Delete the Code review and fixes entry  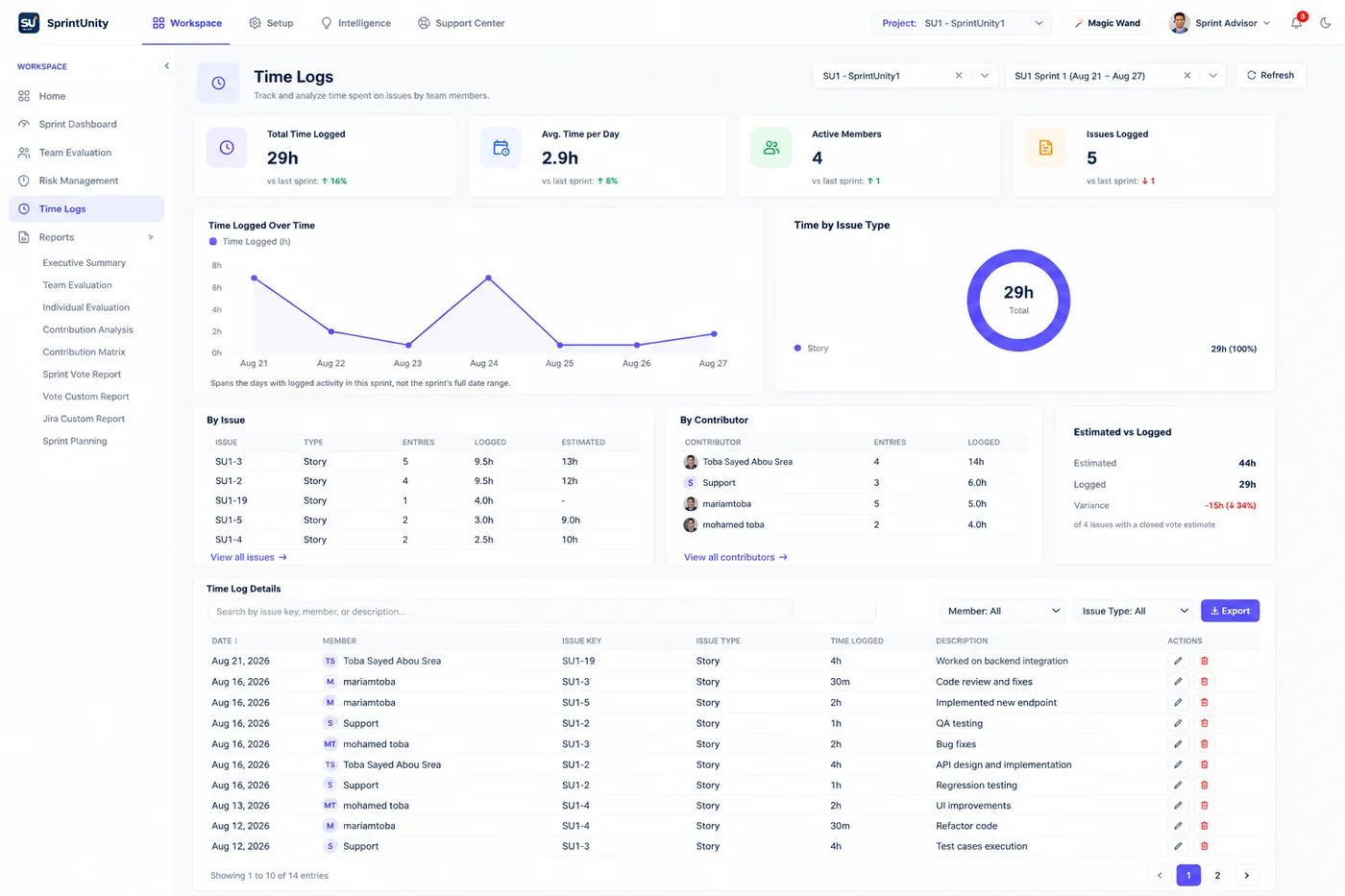(1204, 682)
